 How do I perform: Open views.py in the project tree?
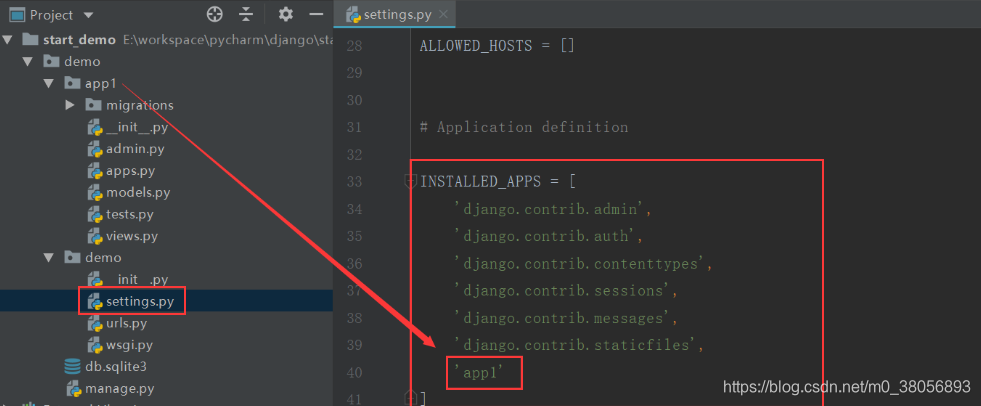click(131, 236)
